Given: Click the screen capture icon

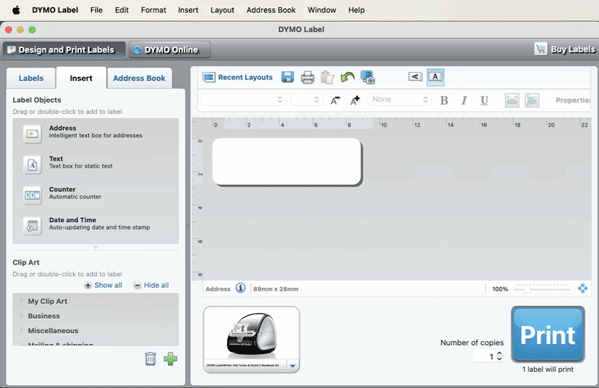Looking at the screenshot, I should [367, 78].
